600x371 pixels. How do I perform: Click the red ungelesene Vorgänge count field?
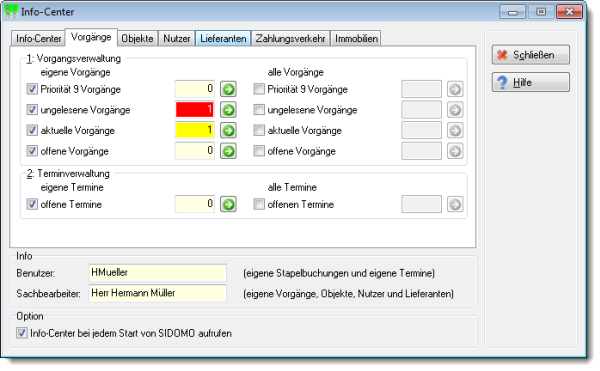pos(194,110)
